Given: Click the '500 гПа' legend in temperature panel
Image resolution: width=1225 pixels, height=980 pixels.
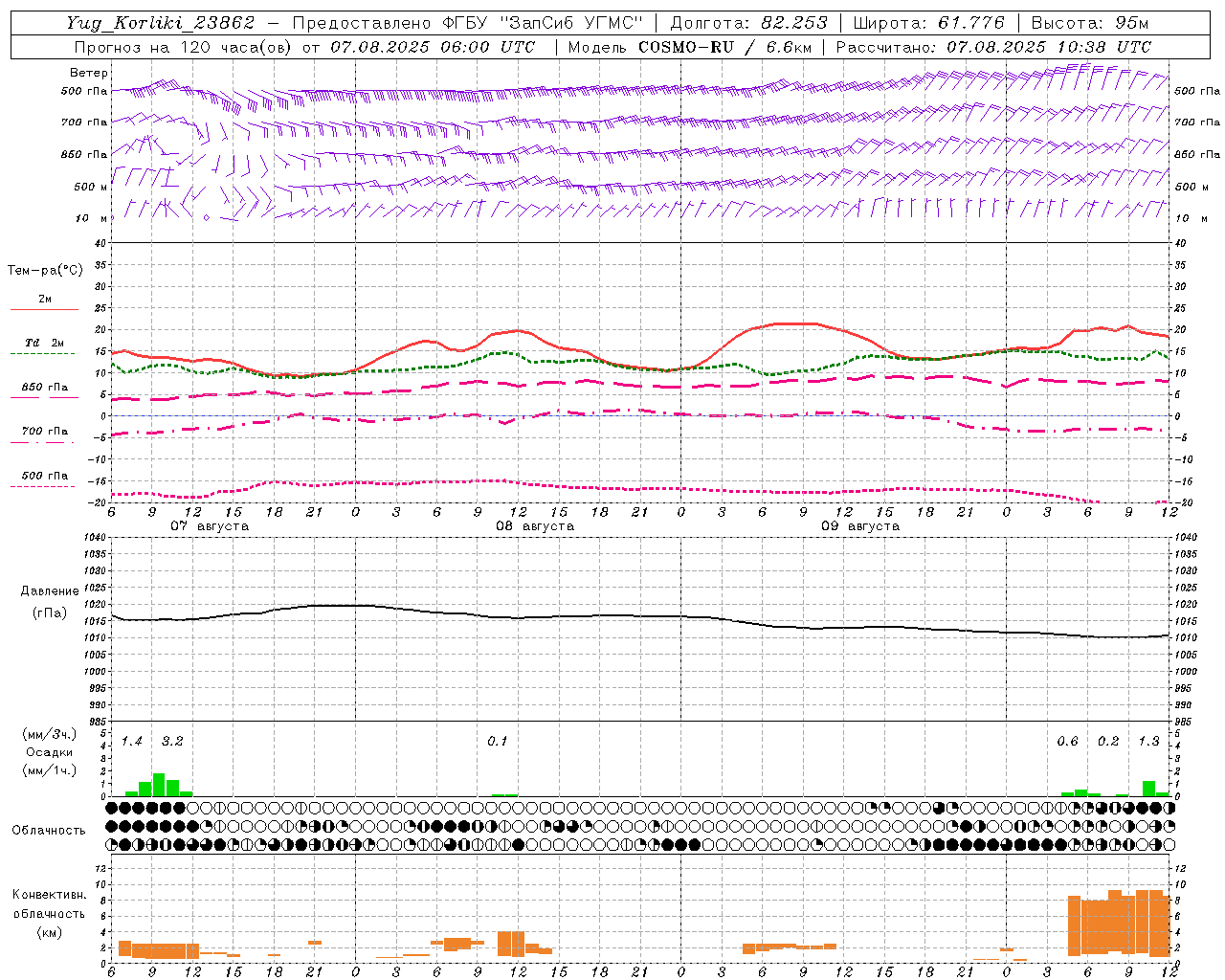Looking at the screenshot, I should pyautogui.click(x=45, y=476).
